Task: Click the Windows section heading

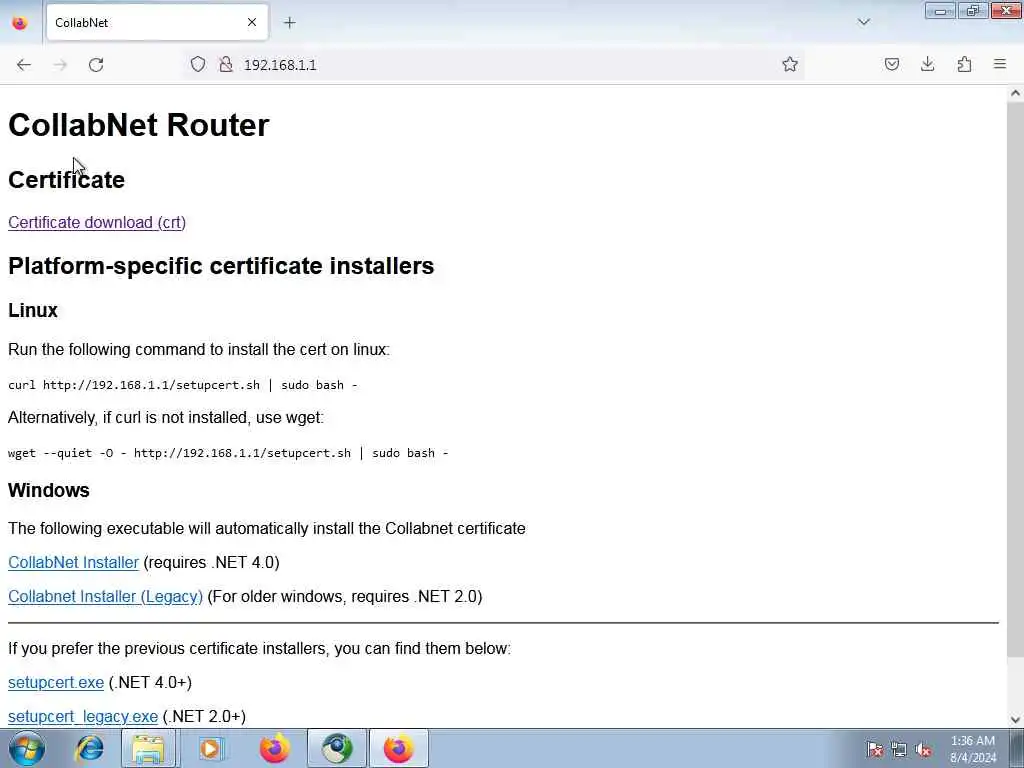Action: coord(48,490)
